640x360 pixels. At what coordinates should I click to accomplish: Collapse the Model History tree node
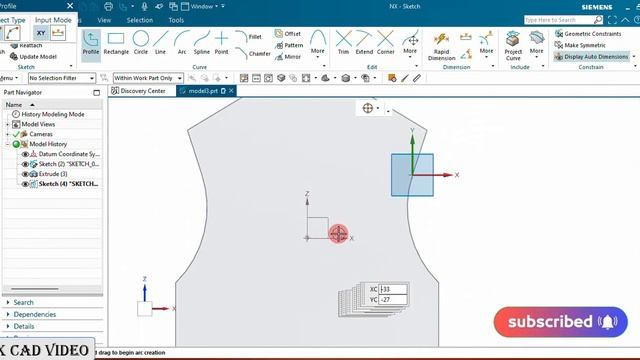(7, 144)
